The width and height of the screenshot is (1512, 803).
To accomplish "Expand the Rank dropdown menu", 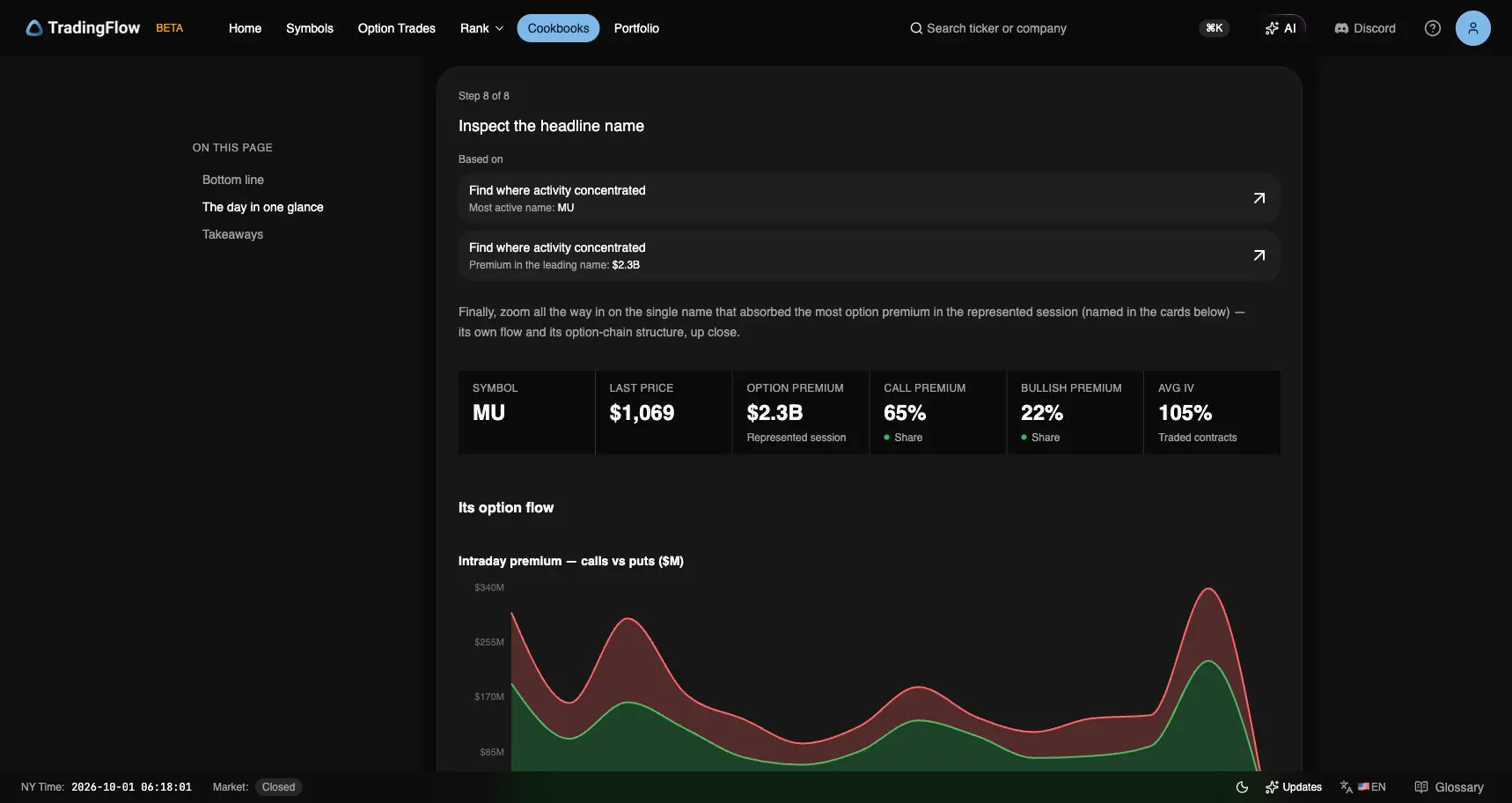I will (481, 28).
